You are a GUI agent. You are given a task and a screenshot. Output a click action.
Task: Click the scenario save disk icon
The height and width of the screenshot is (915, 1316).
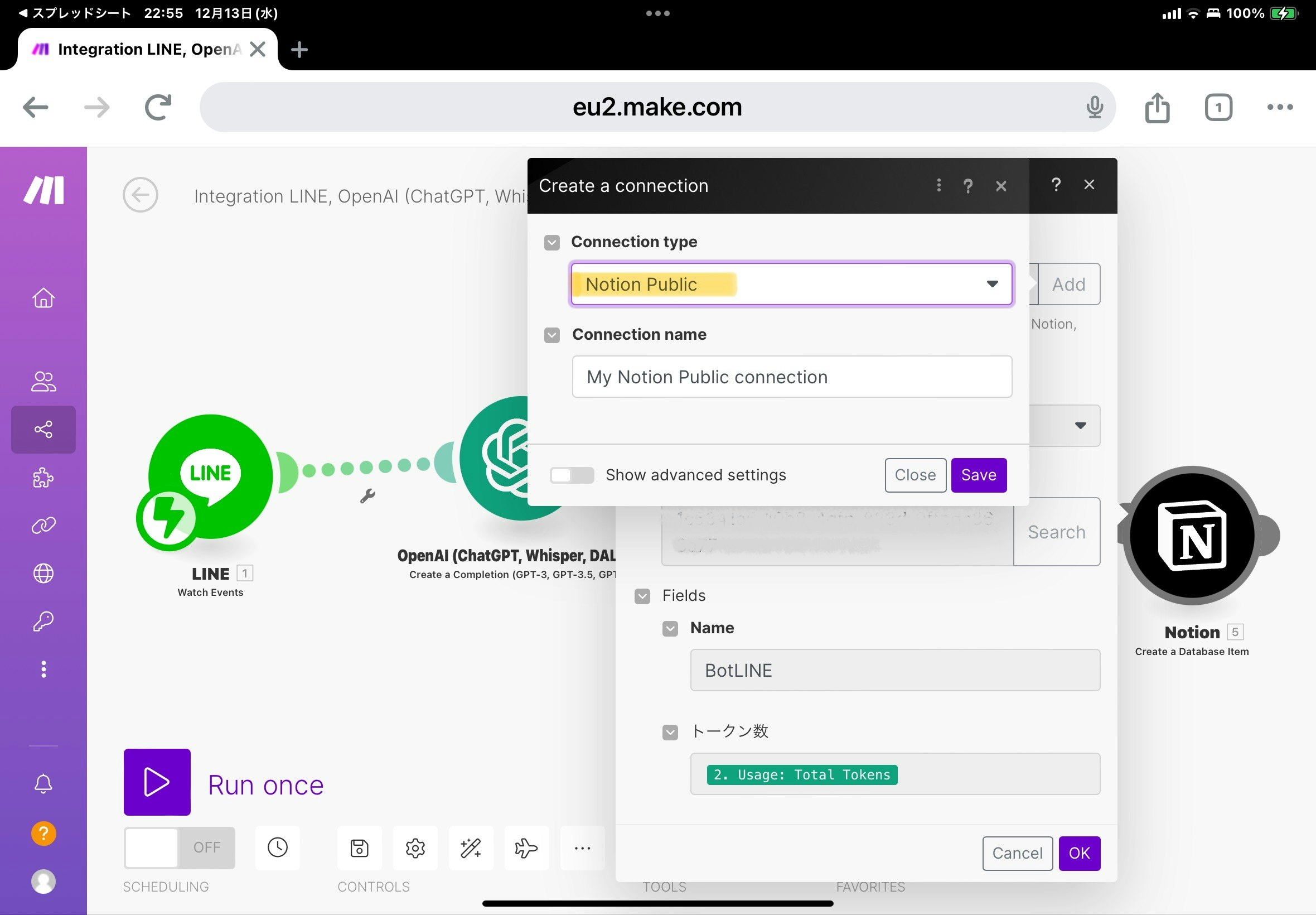pos(359,847)
